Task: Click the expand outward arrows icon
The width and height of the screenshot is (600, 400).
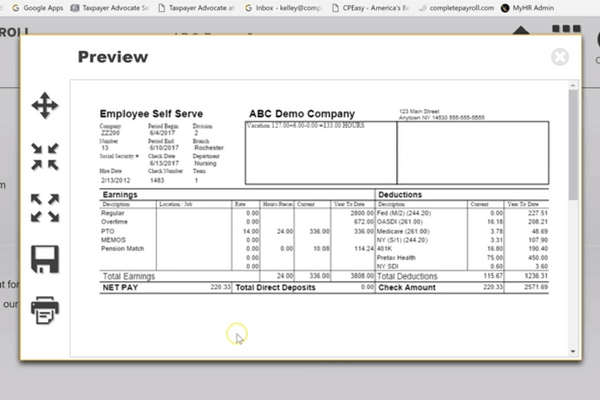Action: 45,208
